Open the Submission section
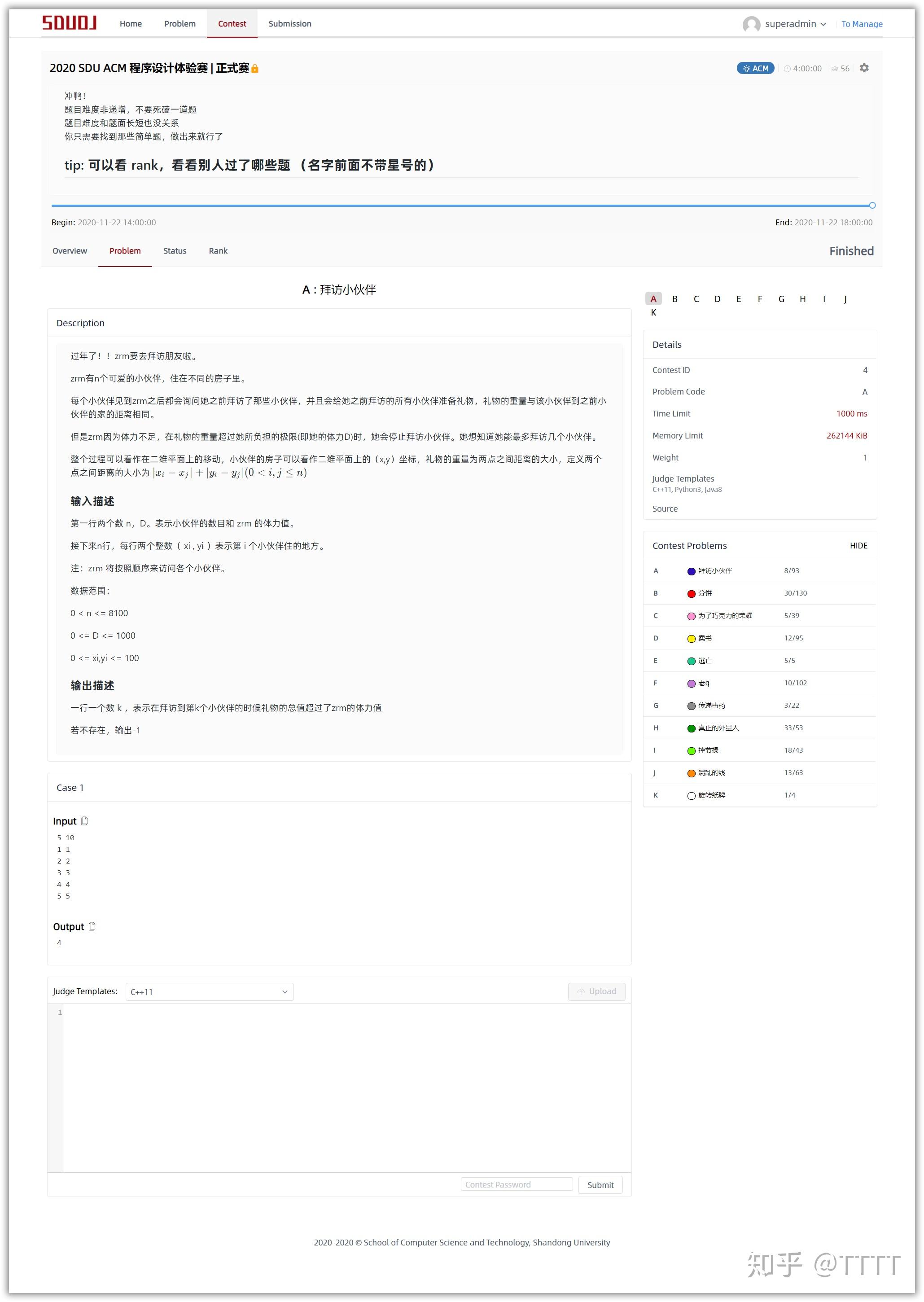 290,23
